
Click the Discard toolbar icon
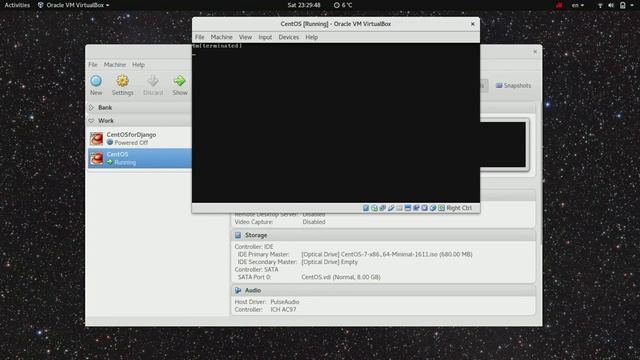tap(153, 81)
